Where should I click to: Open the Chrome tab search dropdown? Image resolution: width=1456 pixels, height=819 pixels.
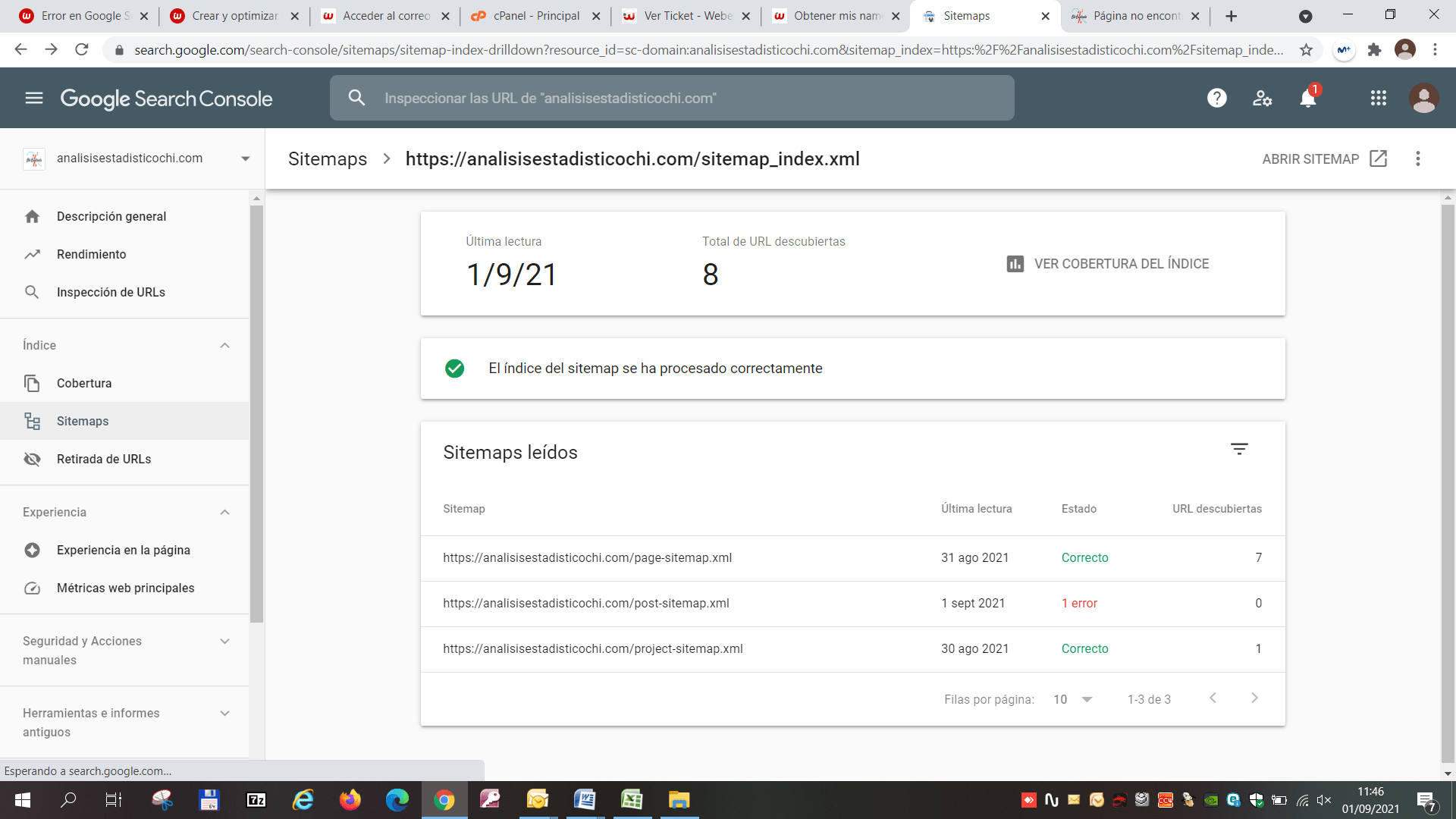(x=1305, y=16)
